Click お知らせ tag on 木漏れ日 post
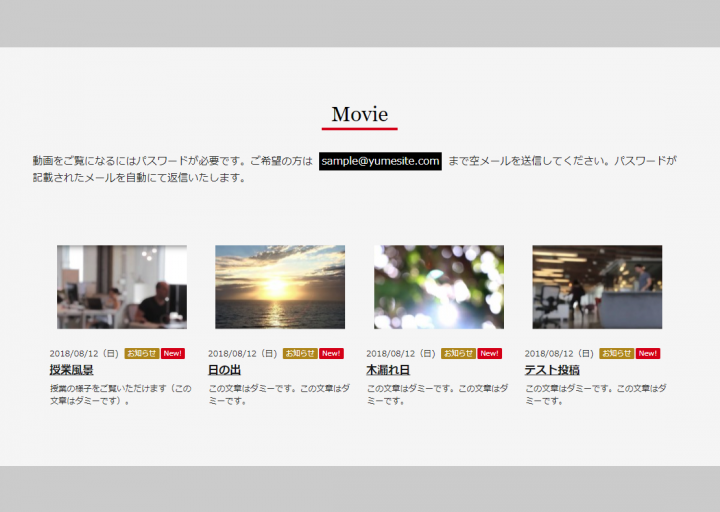 pyautogui.click(x=459, y=354)
